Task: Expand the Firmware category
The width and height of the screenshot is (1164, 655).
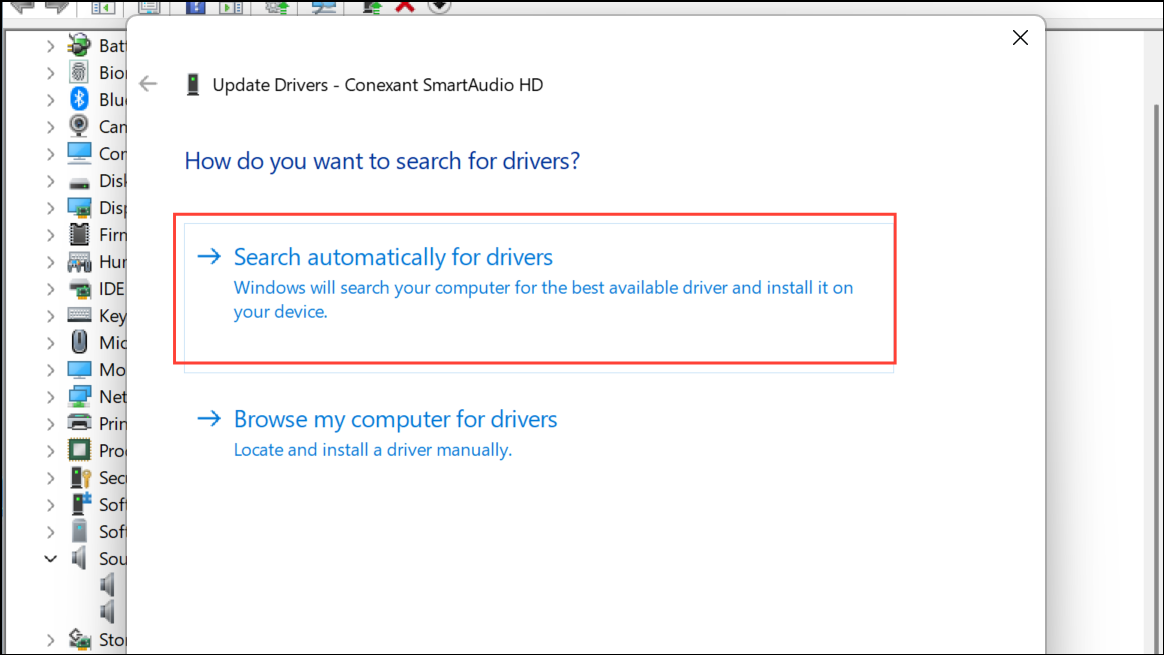Action: click(50, 235)
